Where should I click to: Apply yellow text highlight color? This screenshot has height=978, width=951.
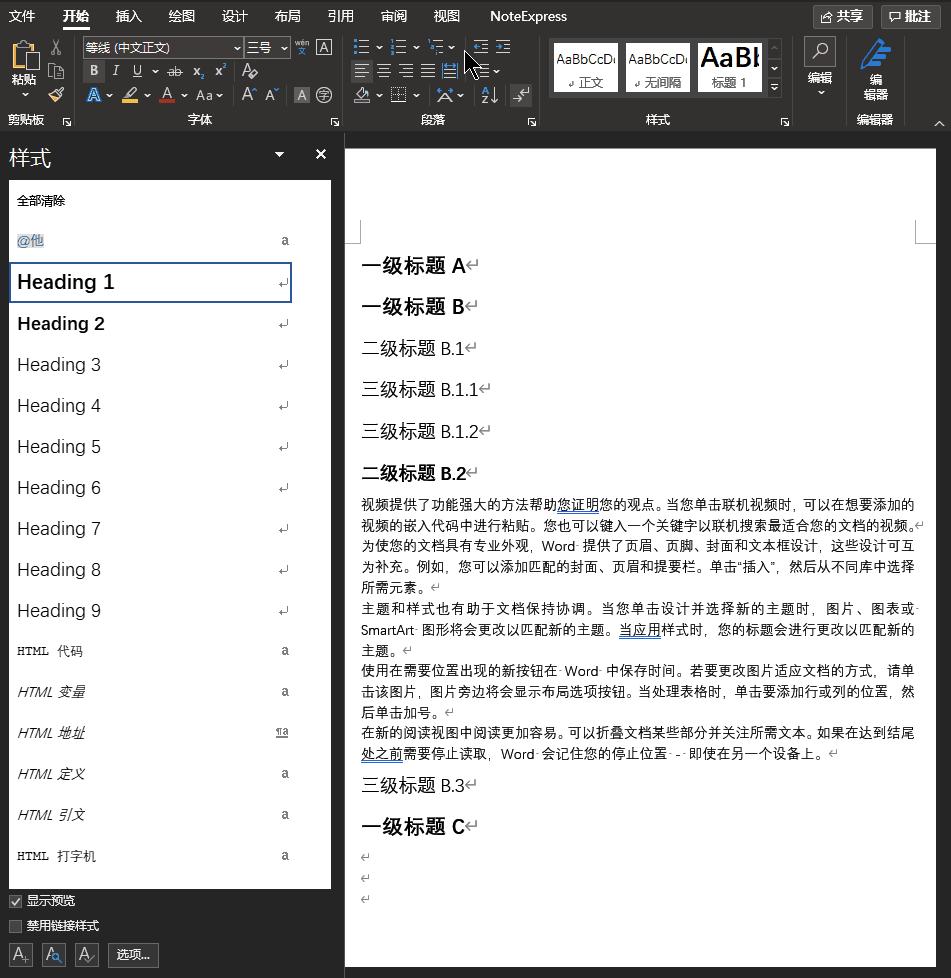pos(130,95)
